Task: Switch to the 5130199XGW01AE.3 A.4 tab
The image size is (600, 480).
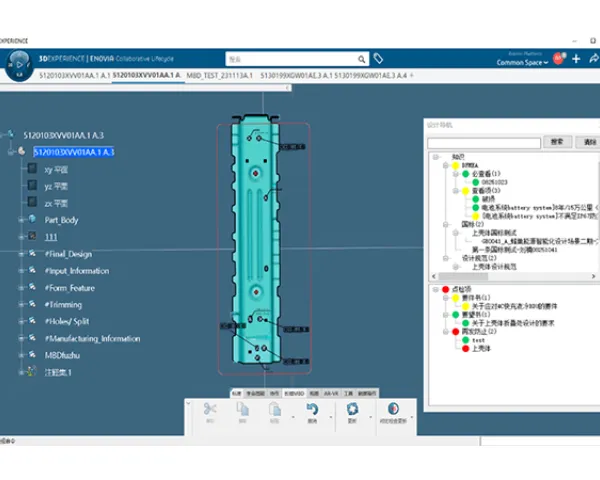Action: click(x=370, y=75)
